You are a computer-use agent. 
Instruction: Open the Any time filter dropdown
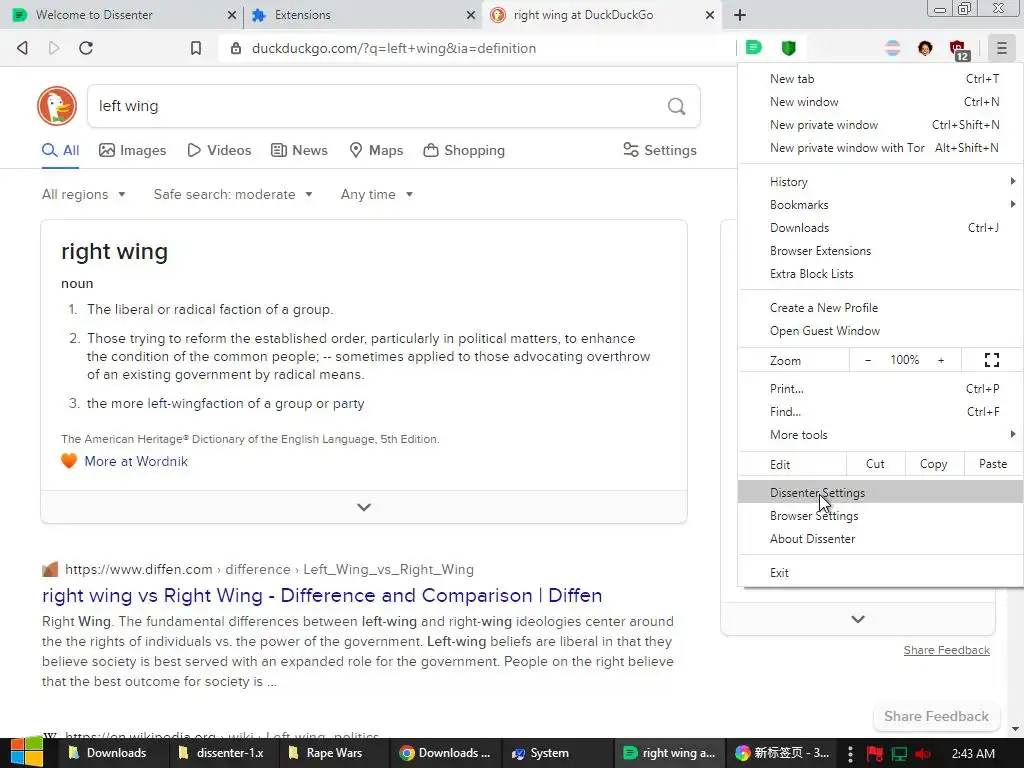[377, 195]
